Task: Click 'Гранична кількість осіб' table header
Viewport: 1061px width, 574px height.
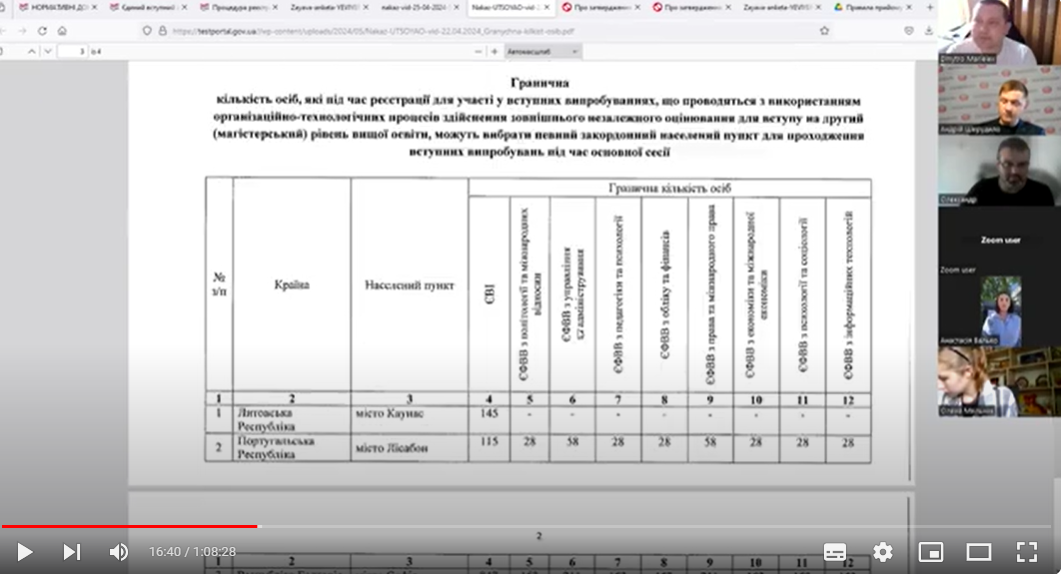Action: click(670, 188)
